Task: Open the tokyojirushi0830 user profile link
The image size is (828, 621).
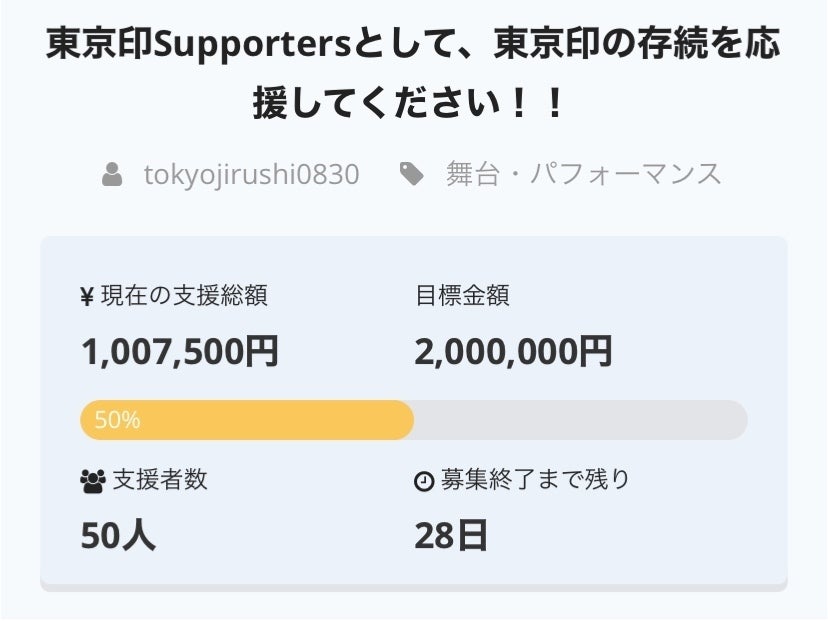Action: pyautogui.click(x=251, y=174)
